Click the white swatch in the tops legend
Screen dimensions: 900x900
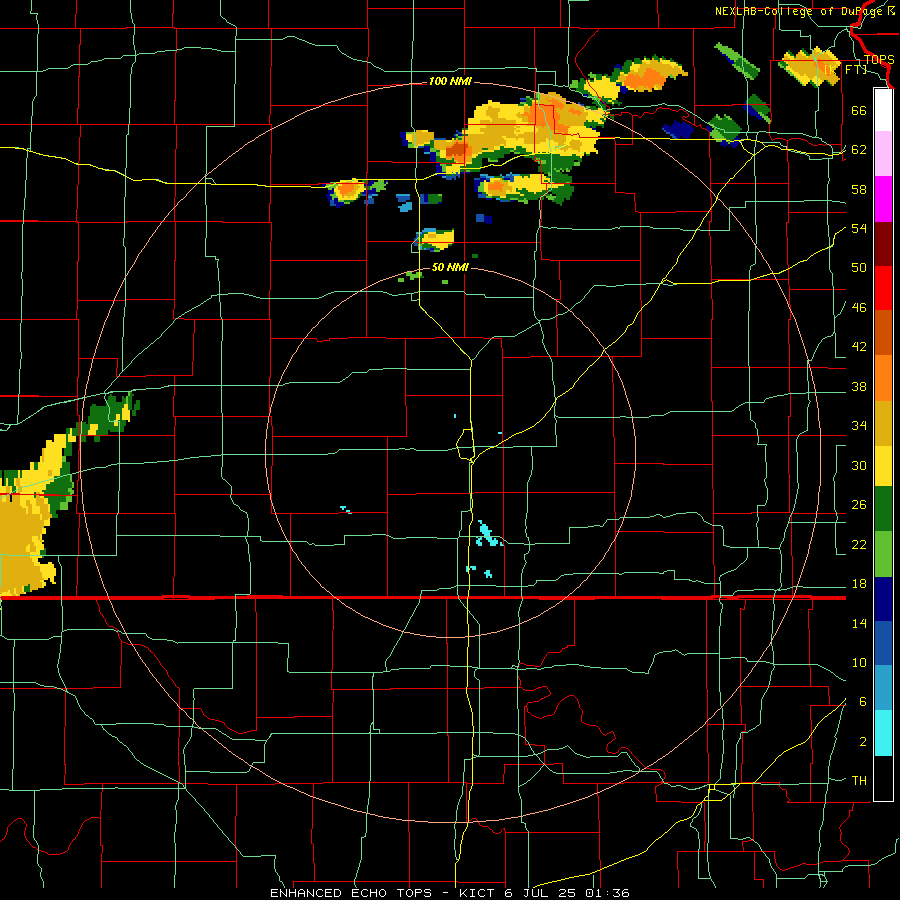coord(883,110)
